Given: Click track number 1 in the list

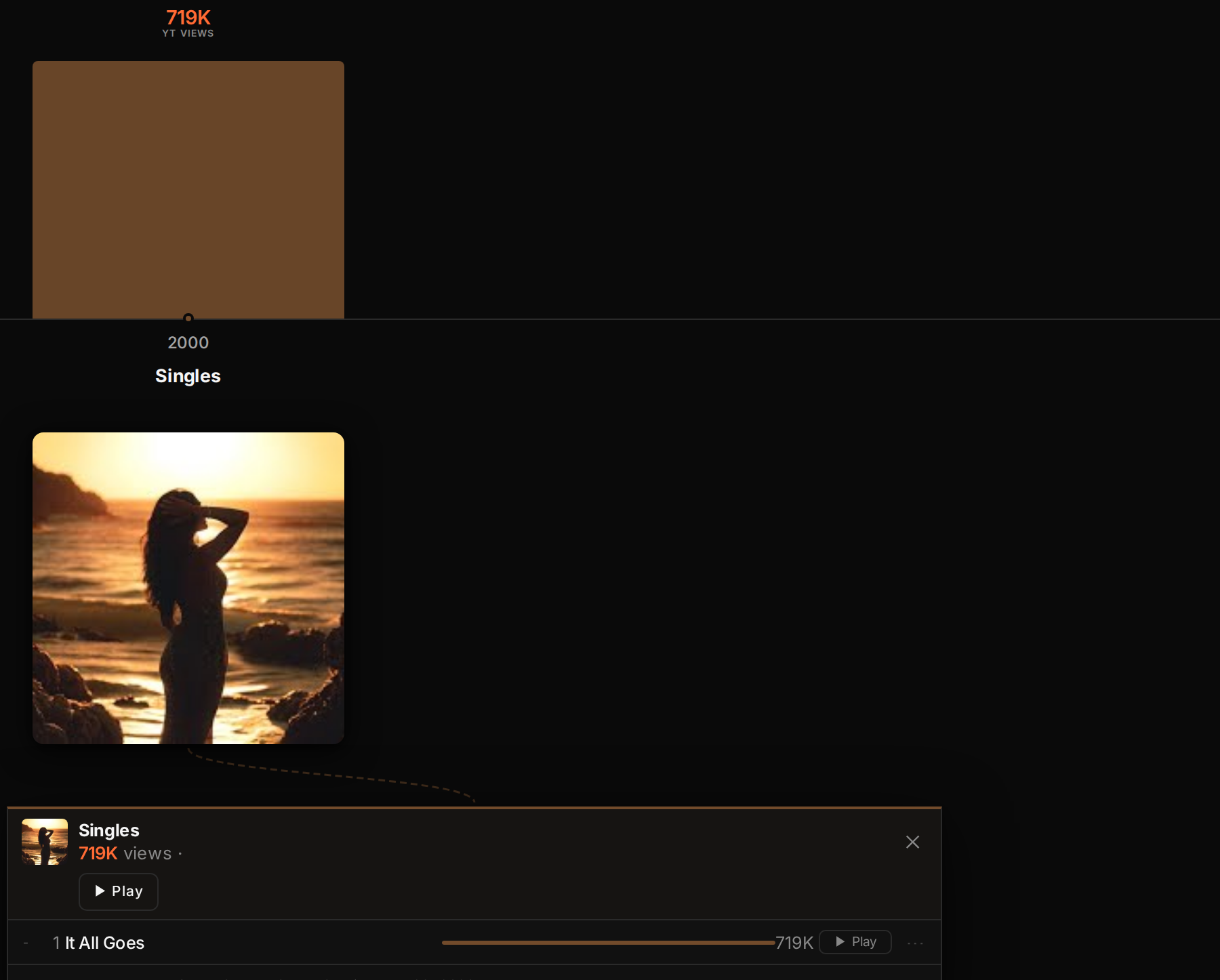Looking at the screenshot, I should (56, 943).
